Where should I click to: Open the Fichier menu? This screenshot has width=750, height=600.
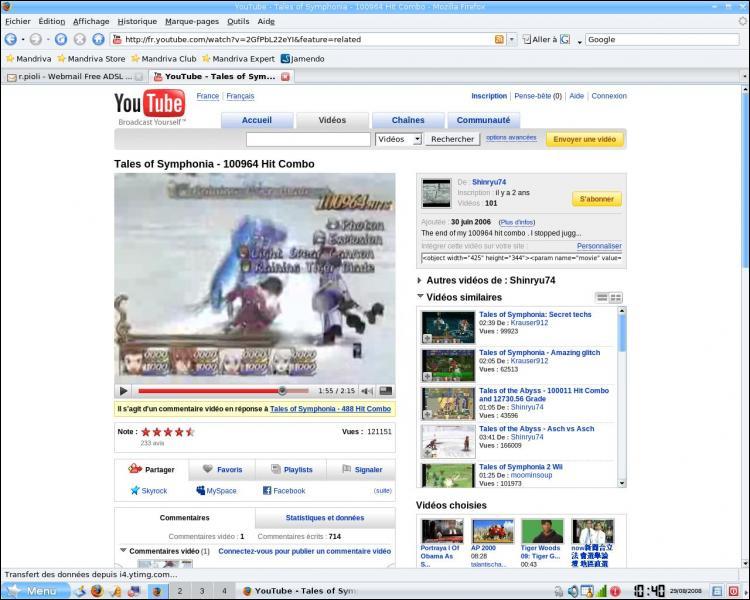click(18, 21)
